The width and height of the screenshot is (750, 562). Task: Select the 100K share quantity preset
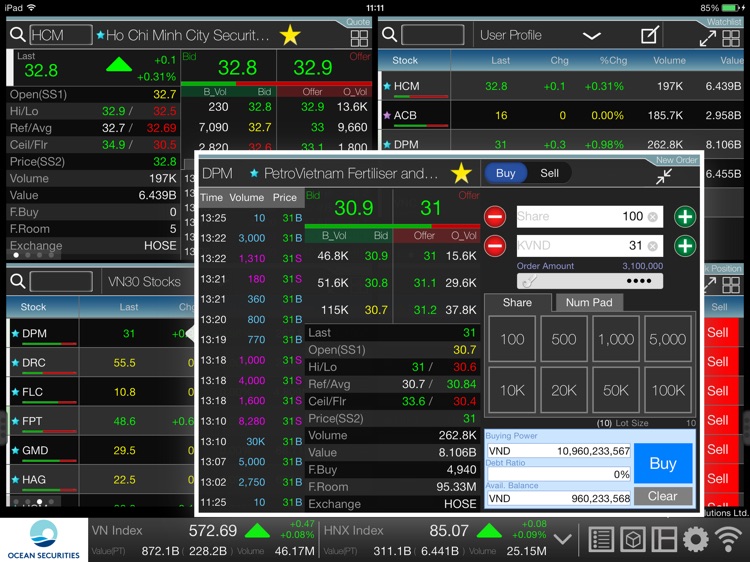coord(668,390)
